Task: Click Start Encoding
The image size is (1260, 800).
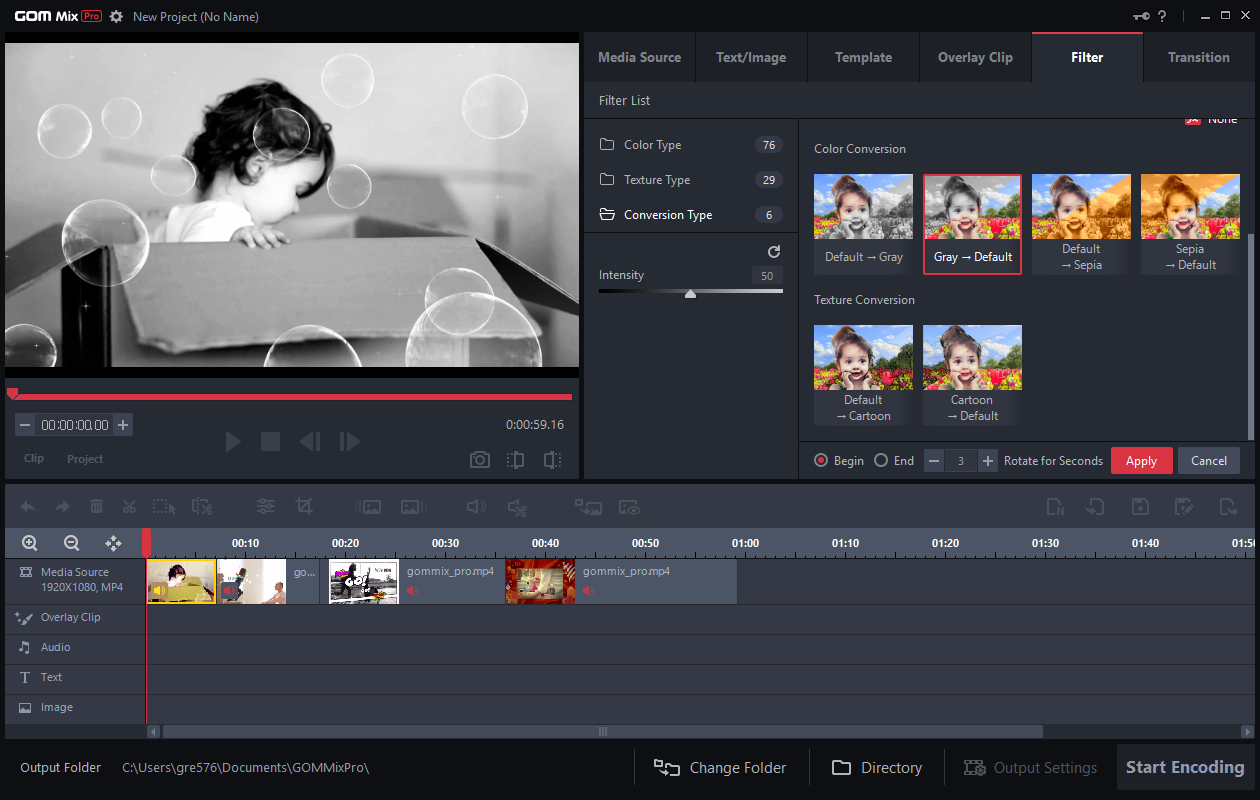Action: [x=1185, y=767]
